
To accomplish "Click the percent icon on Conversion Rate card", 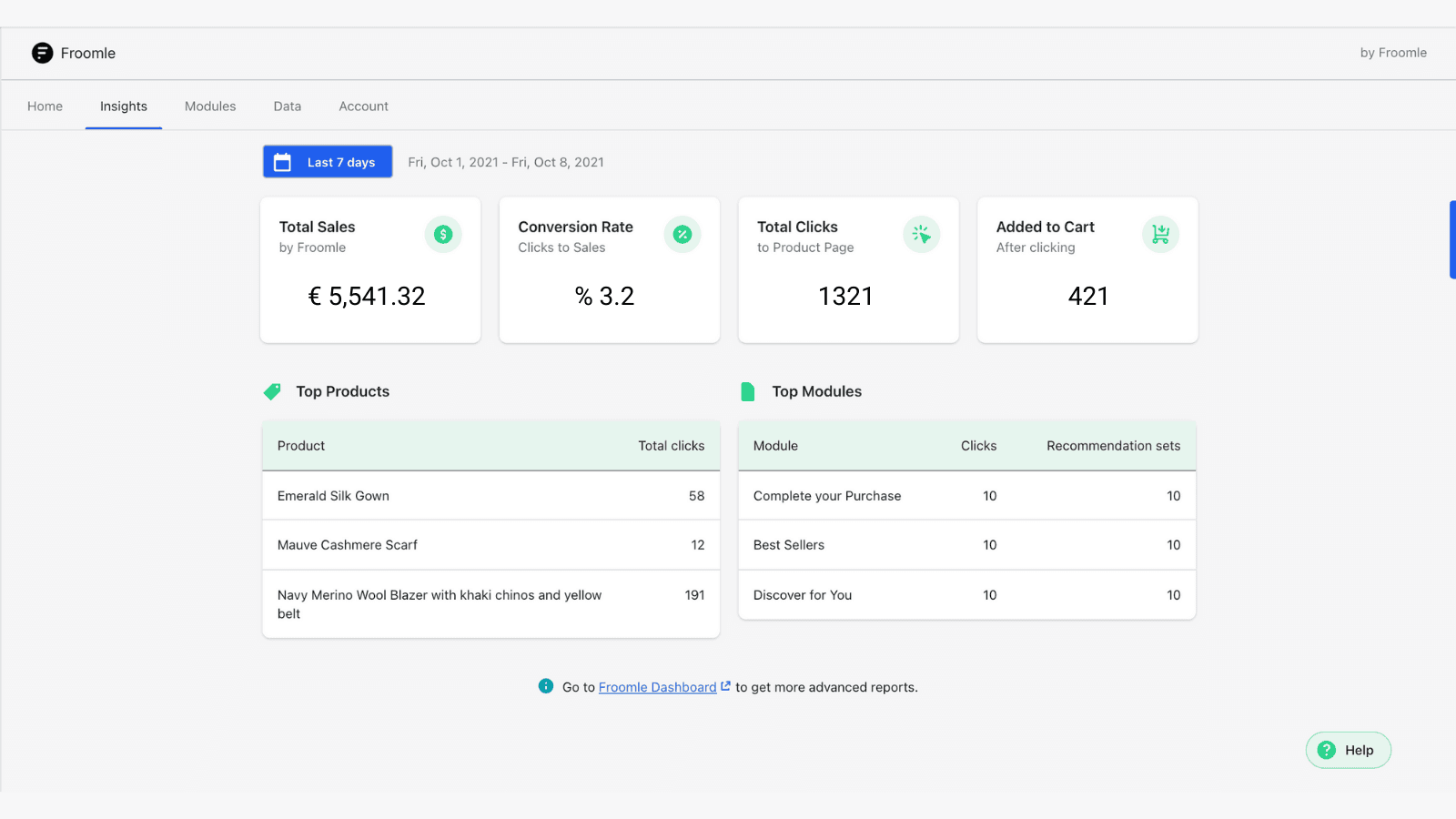I will 682,234.
